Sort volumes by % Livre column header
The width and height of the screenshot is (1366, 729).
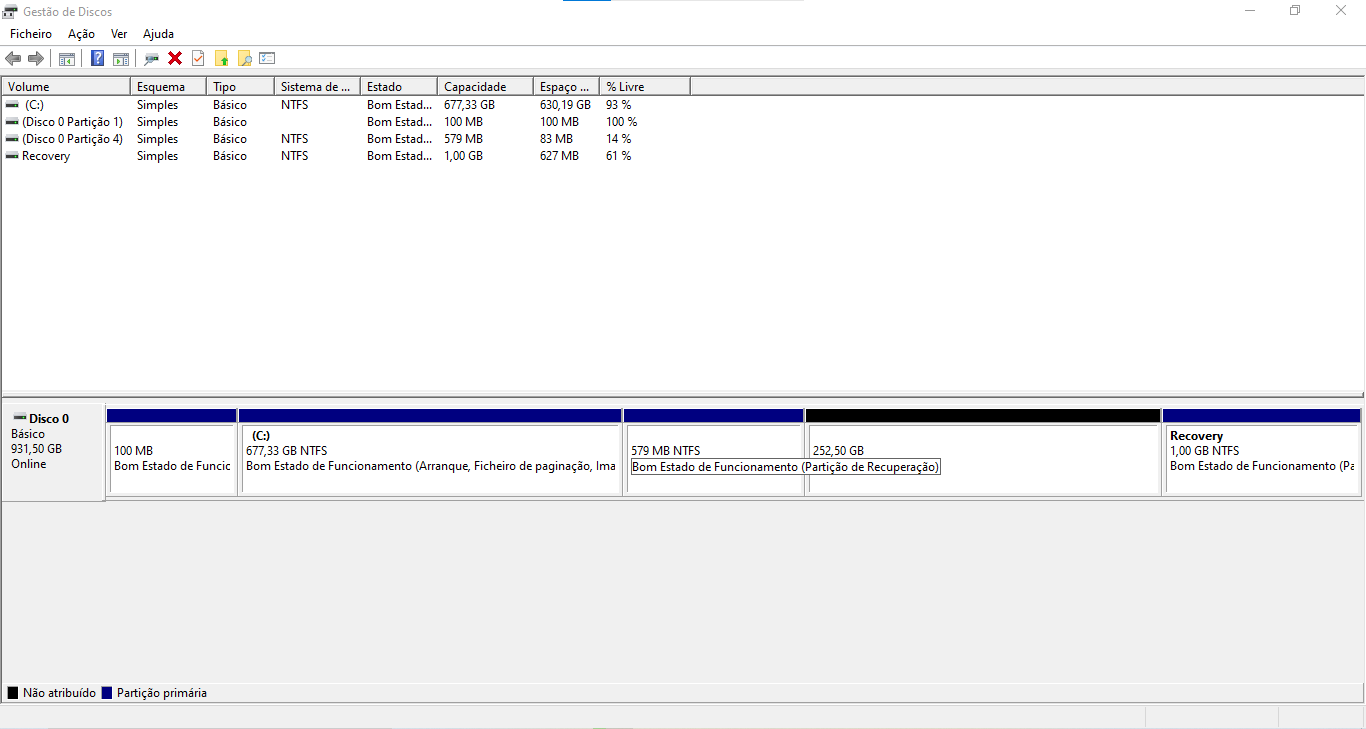(643, 87)
